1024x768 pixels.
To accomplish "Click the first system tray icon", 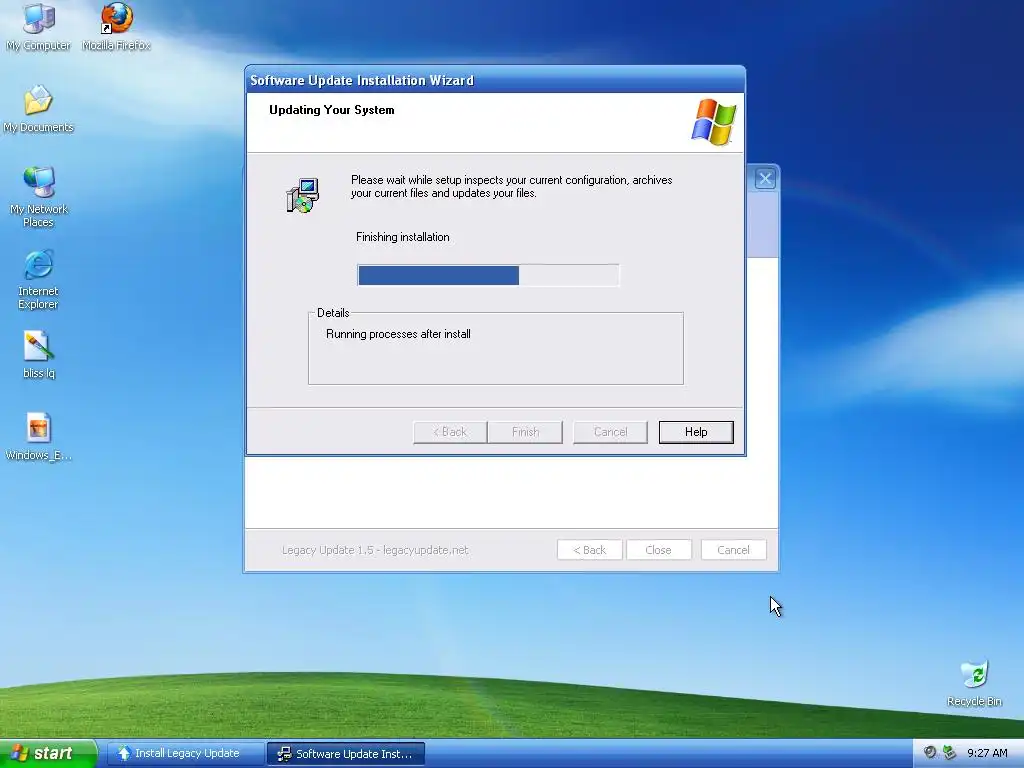I will pyautogui.click(x=930, y=752).
